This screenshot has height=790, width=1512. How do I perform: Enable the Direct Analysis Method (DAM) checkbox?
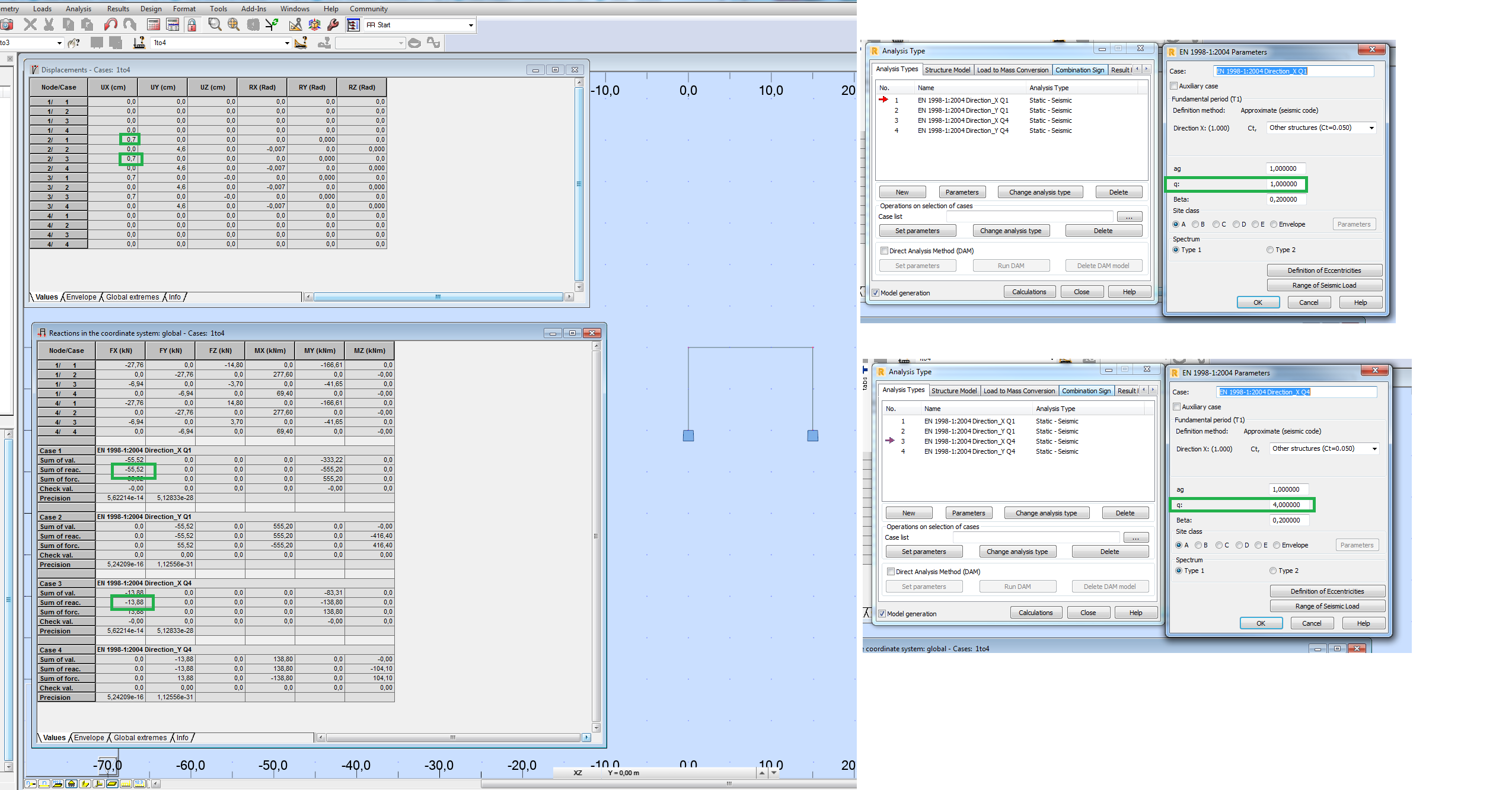[884, 250]
